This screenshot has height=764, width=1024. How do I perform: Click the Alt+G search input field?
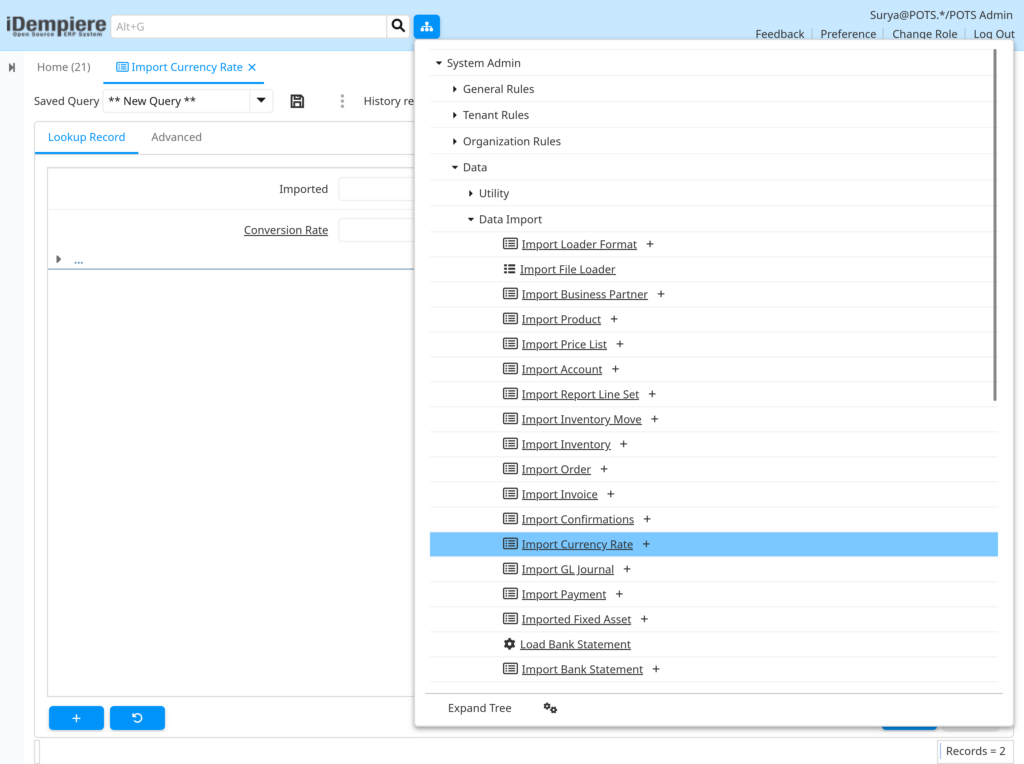[249, 27]
